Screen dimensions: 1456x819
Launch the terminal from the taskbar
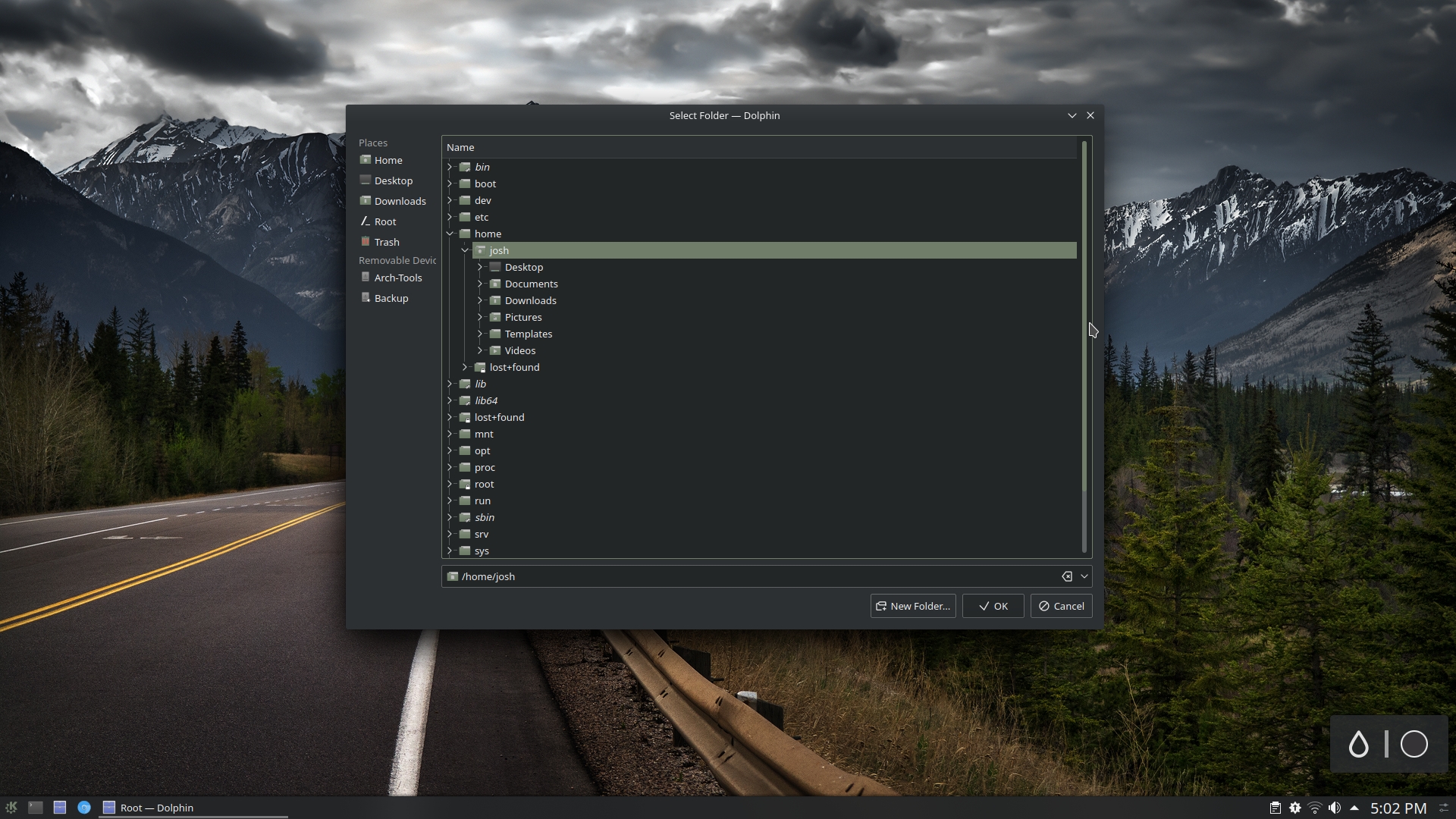click(x=36, y=808)
